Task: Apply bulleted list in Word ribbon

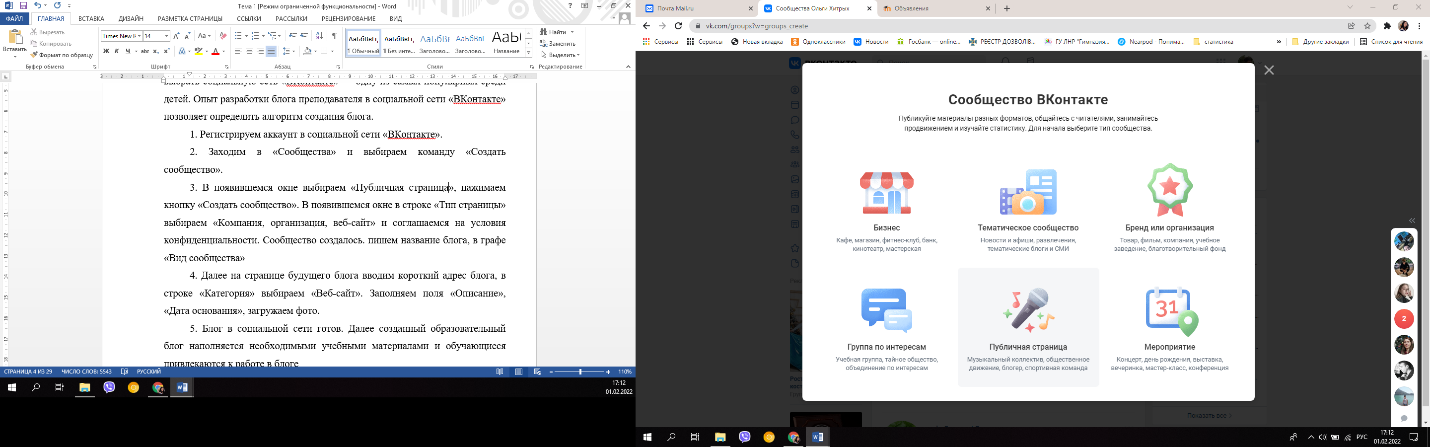Action: 238,36
